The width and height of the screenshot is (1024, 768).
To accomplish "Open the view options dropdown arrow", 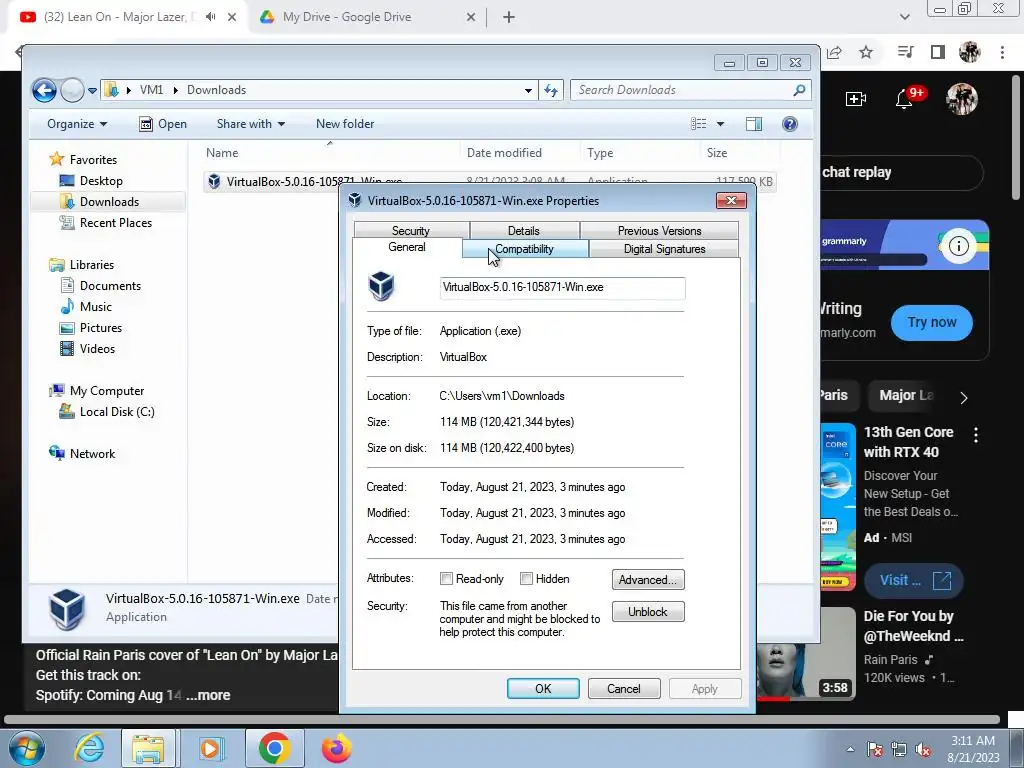I will click(720, 124).
